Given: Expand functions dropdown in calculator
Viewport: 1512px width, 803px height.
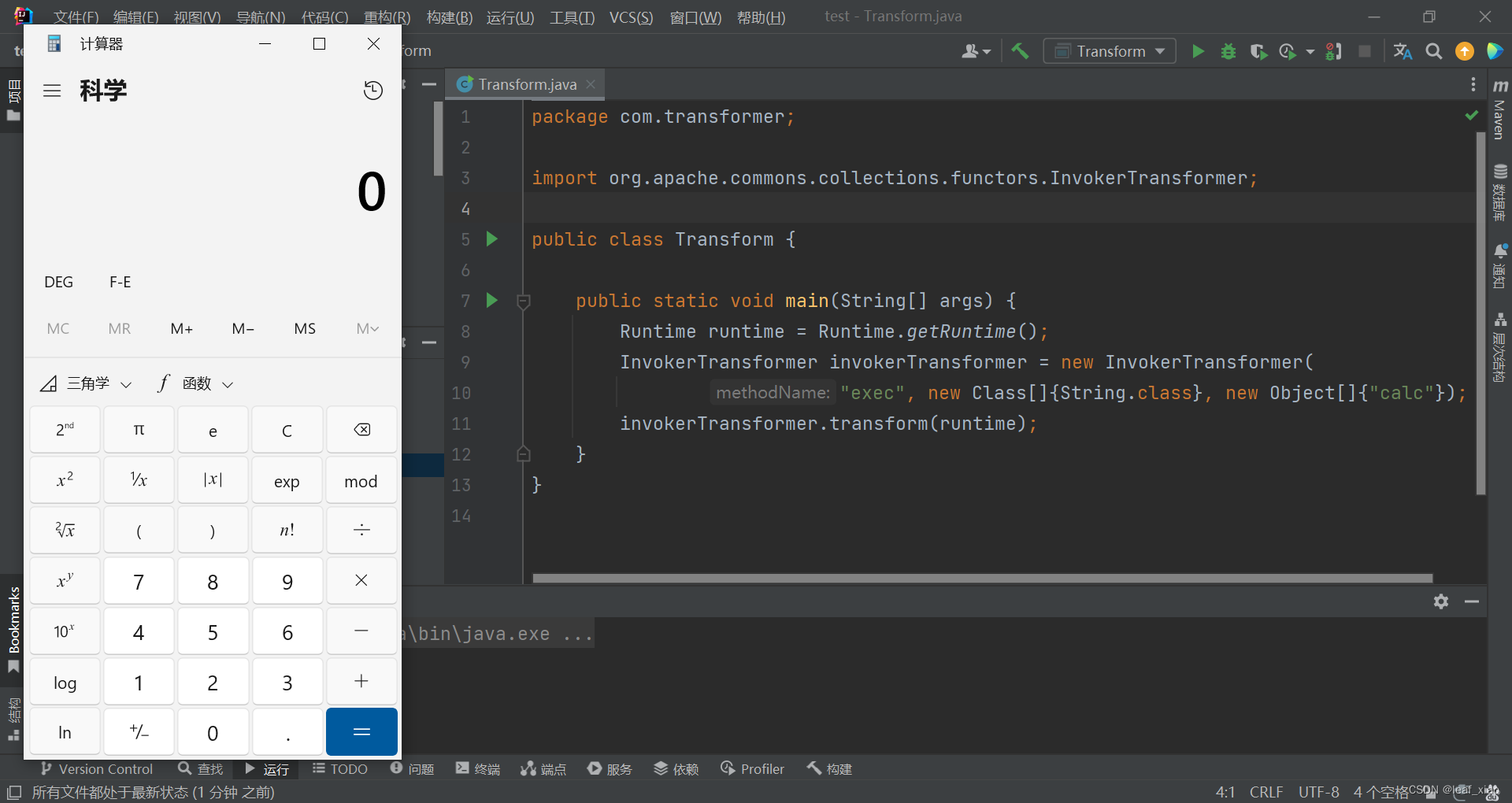Looking at the screenshot, I should pos(195,383).
